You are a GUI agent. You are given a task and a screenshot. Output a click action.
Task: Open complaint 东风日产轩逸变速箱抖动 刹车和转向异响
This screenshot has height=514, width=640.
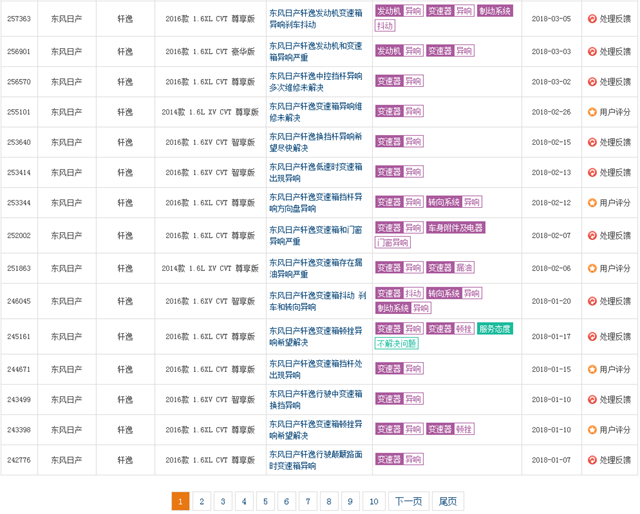tap(318, 301)
